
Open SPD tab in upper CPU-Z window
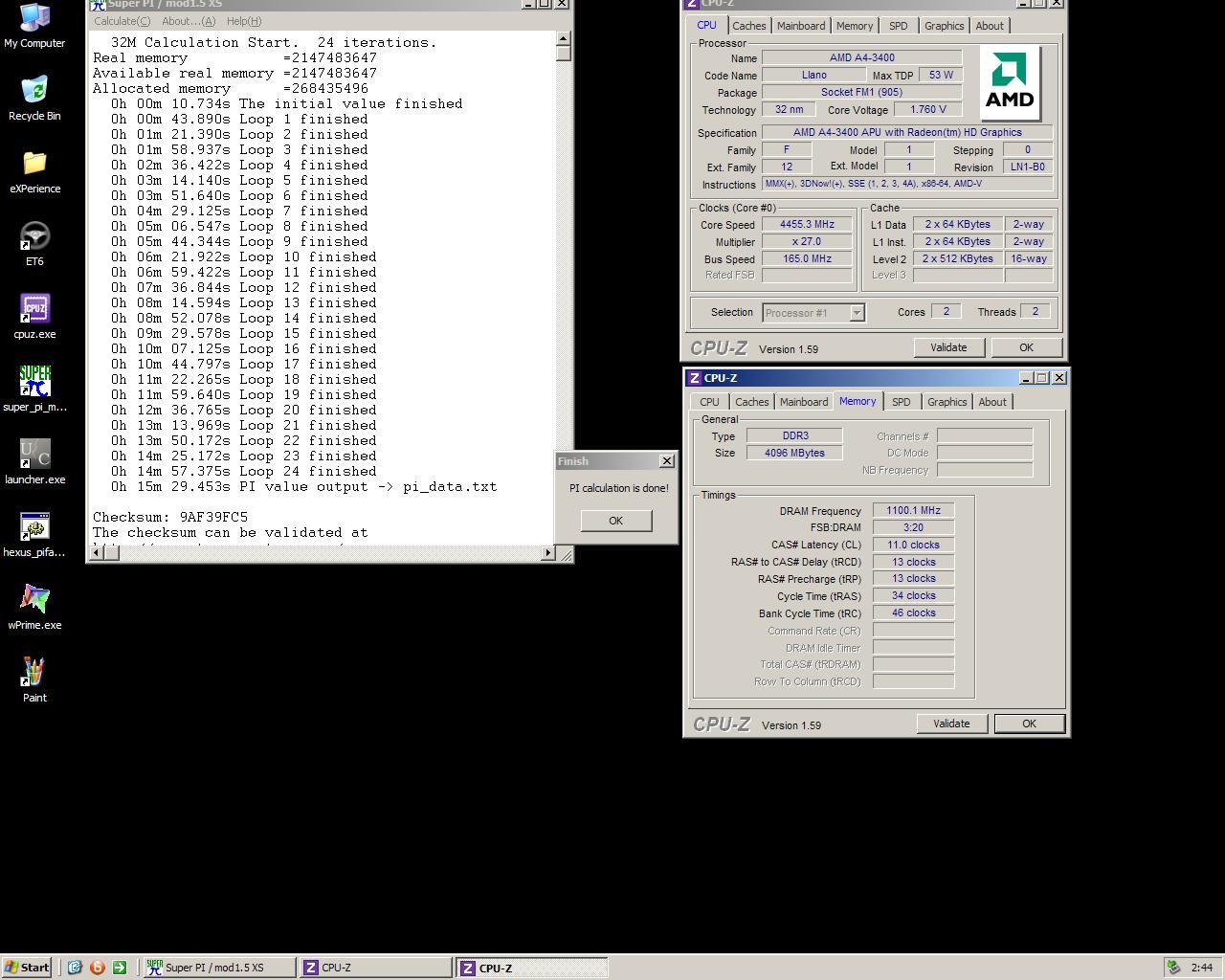coord(898,26)
